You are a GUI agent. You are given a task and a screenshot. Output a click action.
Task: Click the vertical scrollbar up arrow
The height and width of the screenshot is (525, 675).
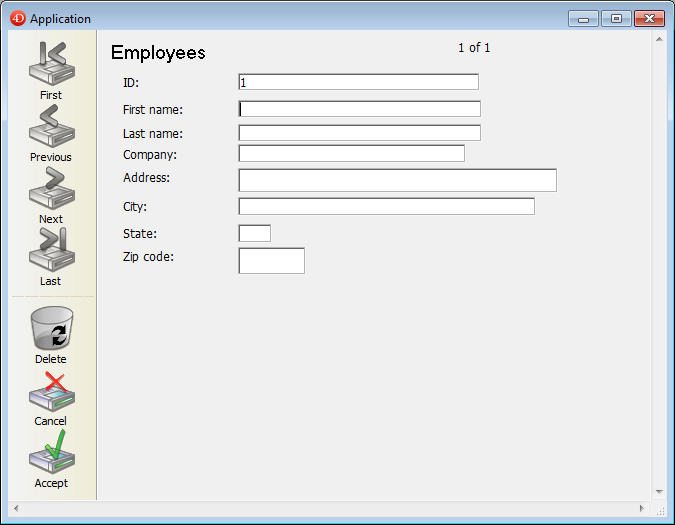[x=659, y=39]
